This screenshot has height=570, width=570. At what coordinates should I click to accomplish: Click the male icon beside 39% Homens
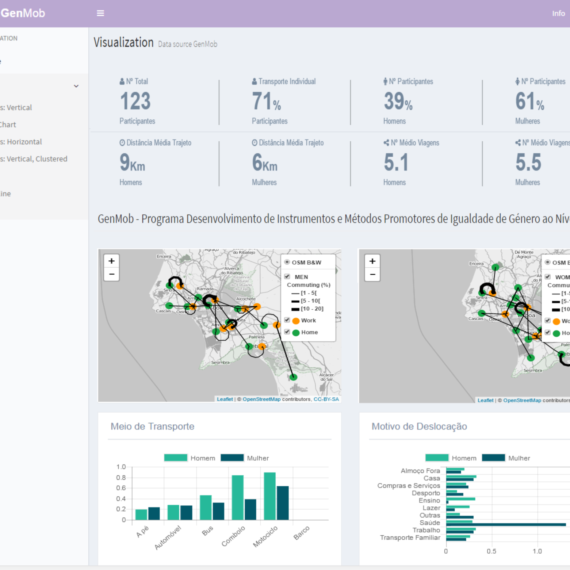point(385,81)
